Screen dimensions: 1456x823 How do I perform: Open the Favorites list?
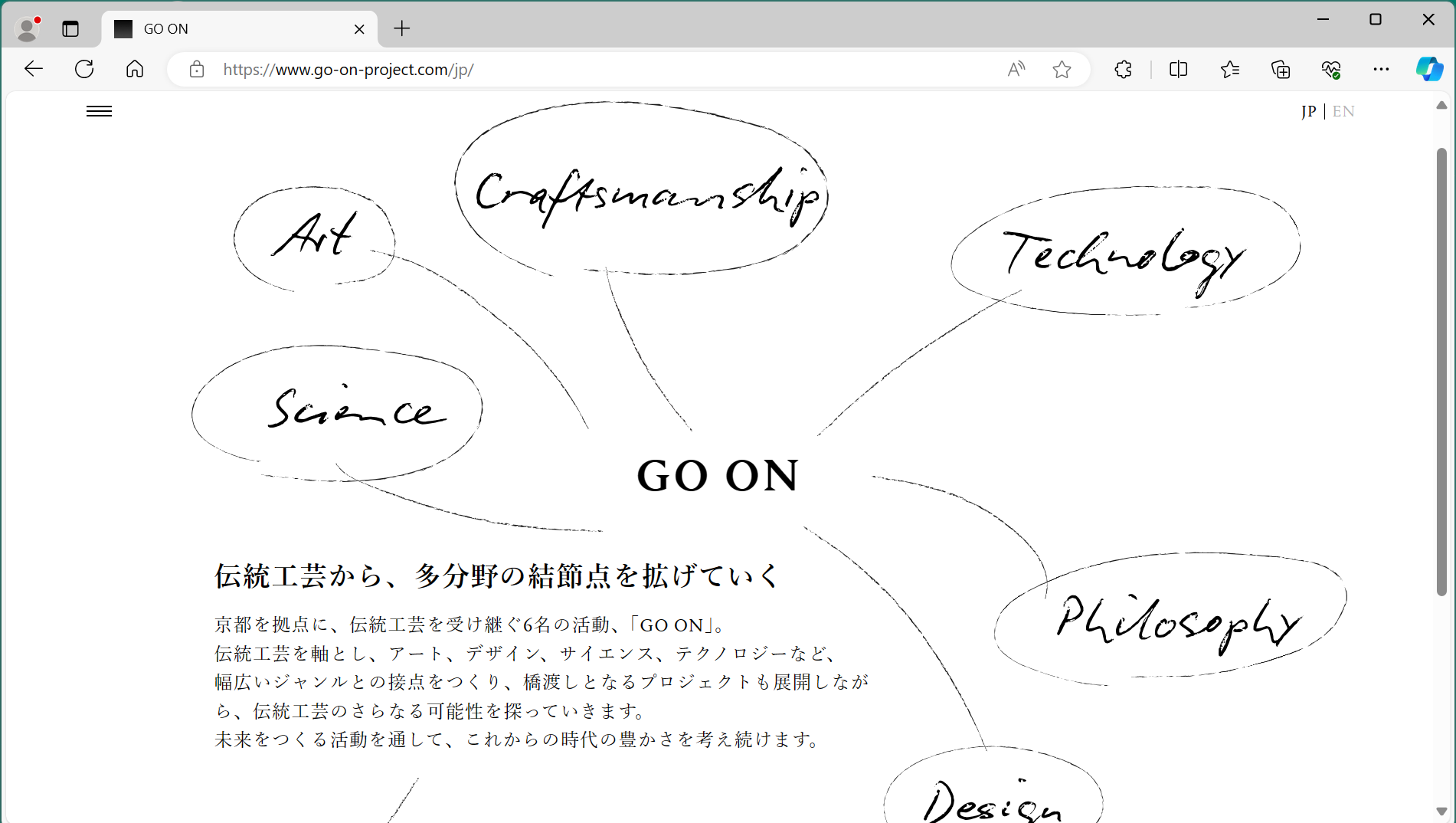click(x=1230, y=70)
